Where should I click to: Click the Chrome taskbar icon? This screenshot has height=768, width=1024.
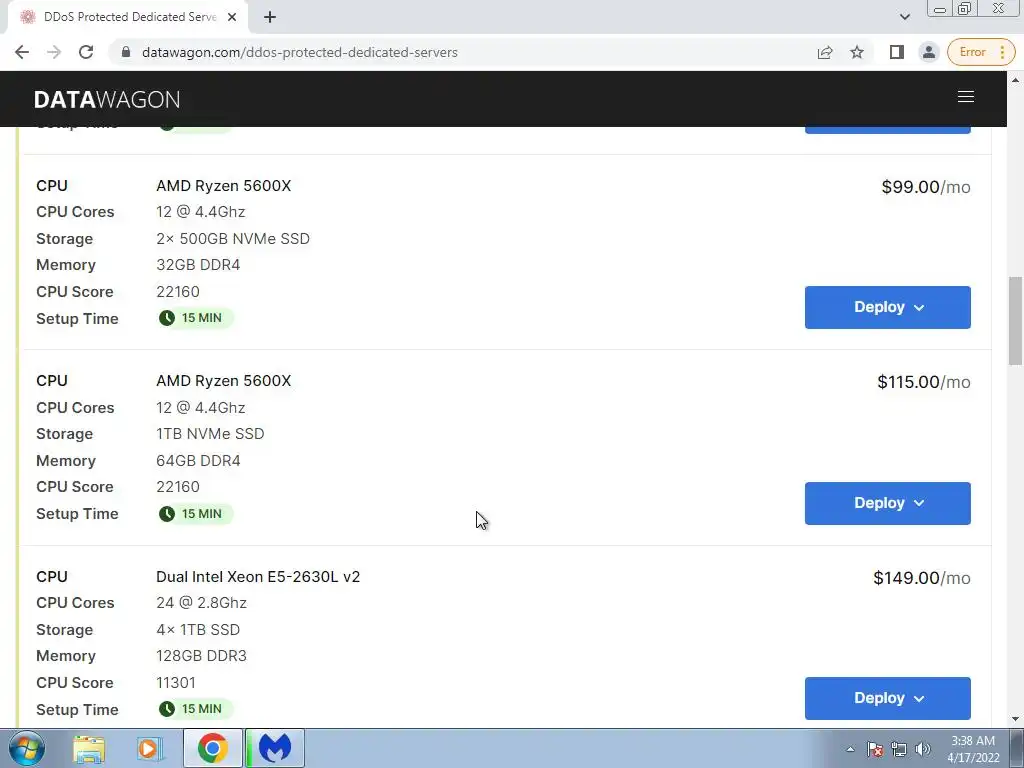pyautogui.click(x=212, y=748)
